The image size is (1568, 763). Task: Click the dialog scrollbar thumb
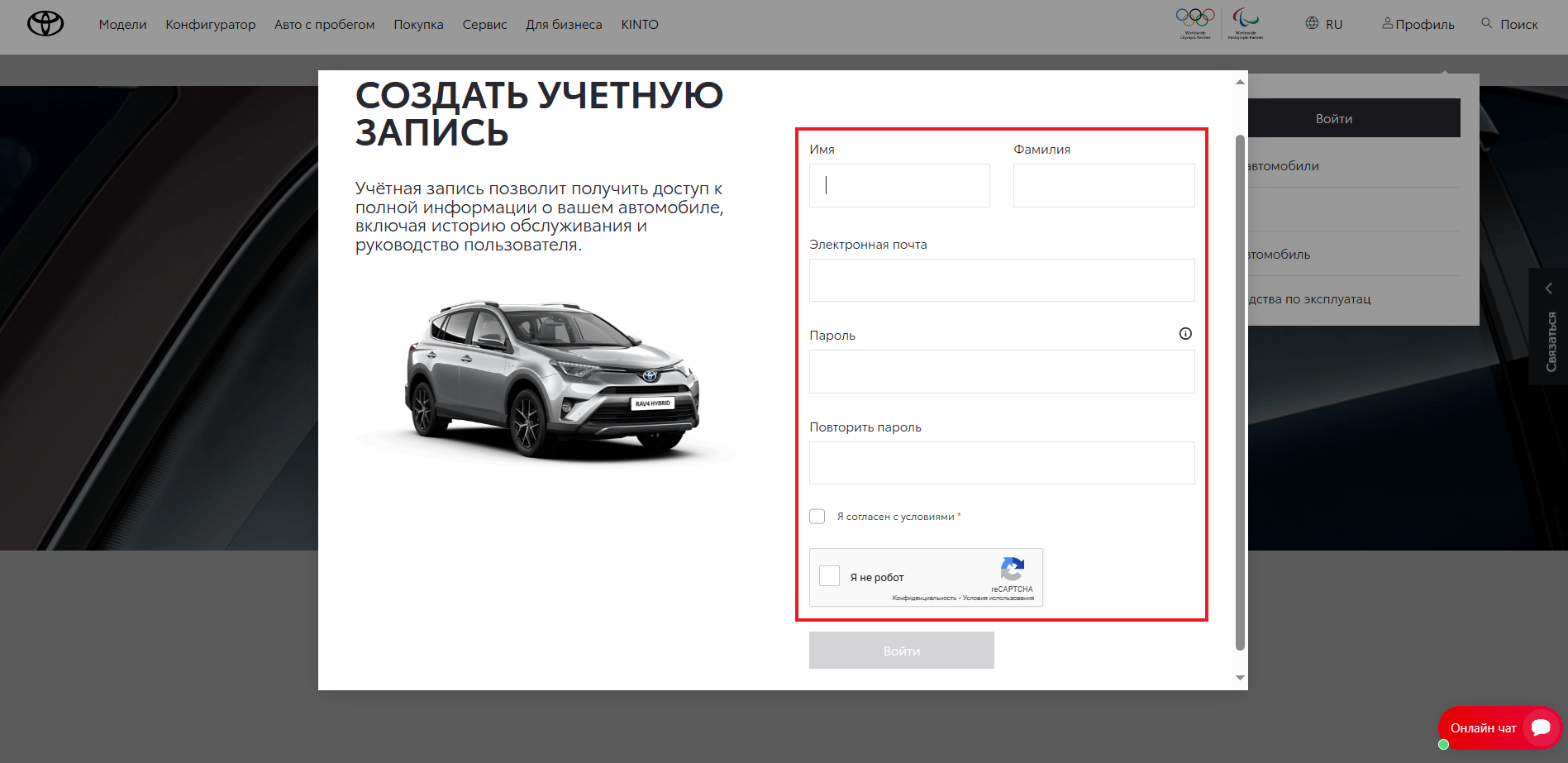(x=1240, y=393)
